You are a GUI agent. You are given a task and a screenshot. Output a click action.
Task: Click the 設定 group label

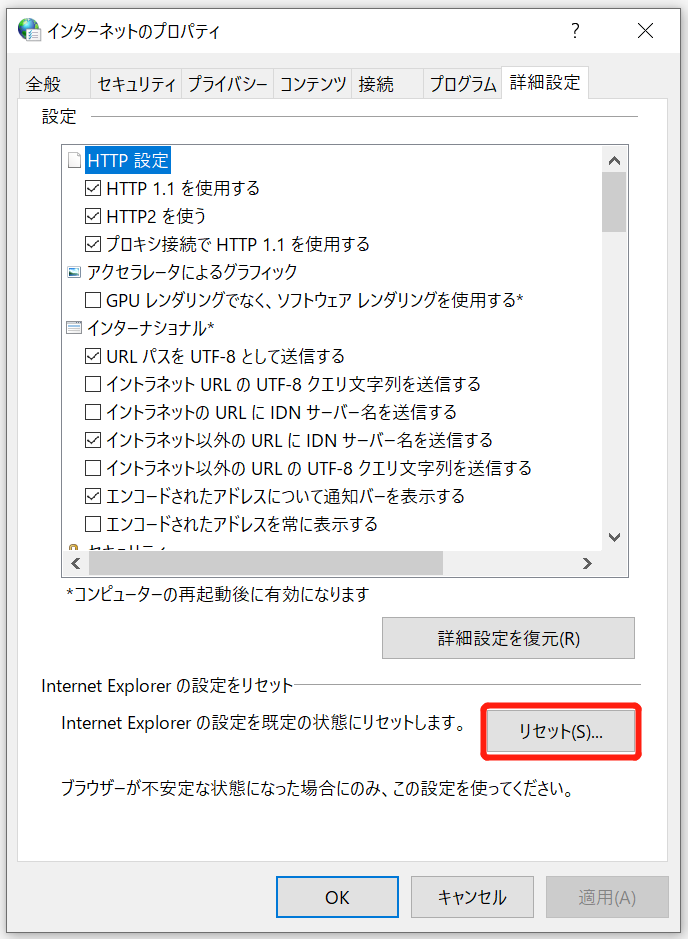(x=59, y=116)
